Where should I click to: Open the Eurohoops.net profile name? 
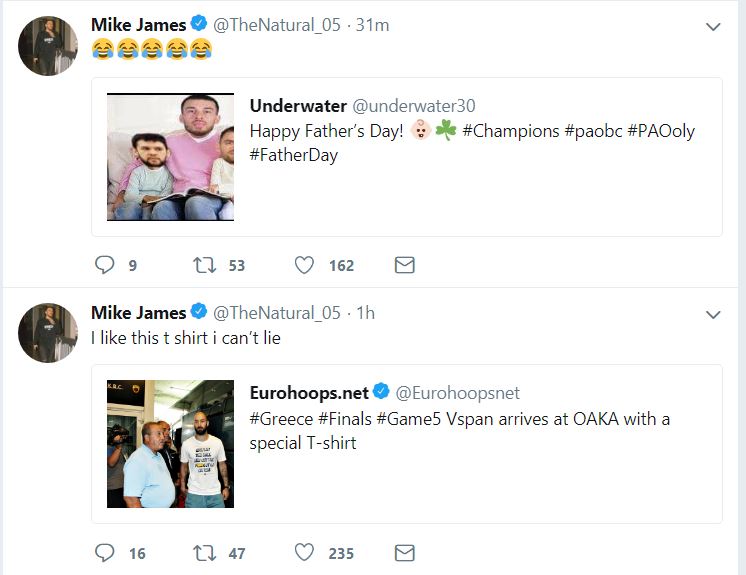point(308,393)
